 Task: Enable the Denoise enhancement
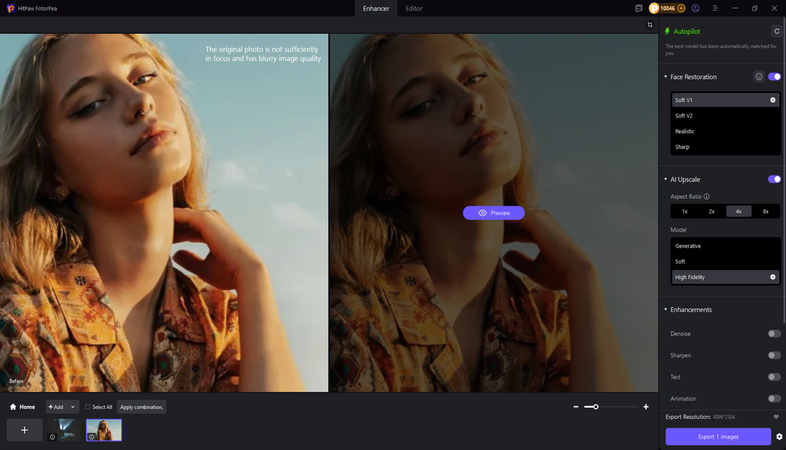coord(774,334)
